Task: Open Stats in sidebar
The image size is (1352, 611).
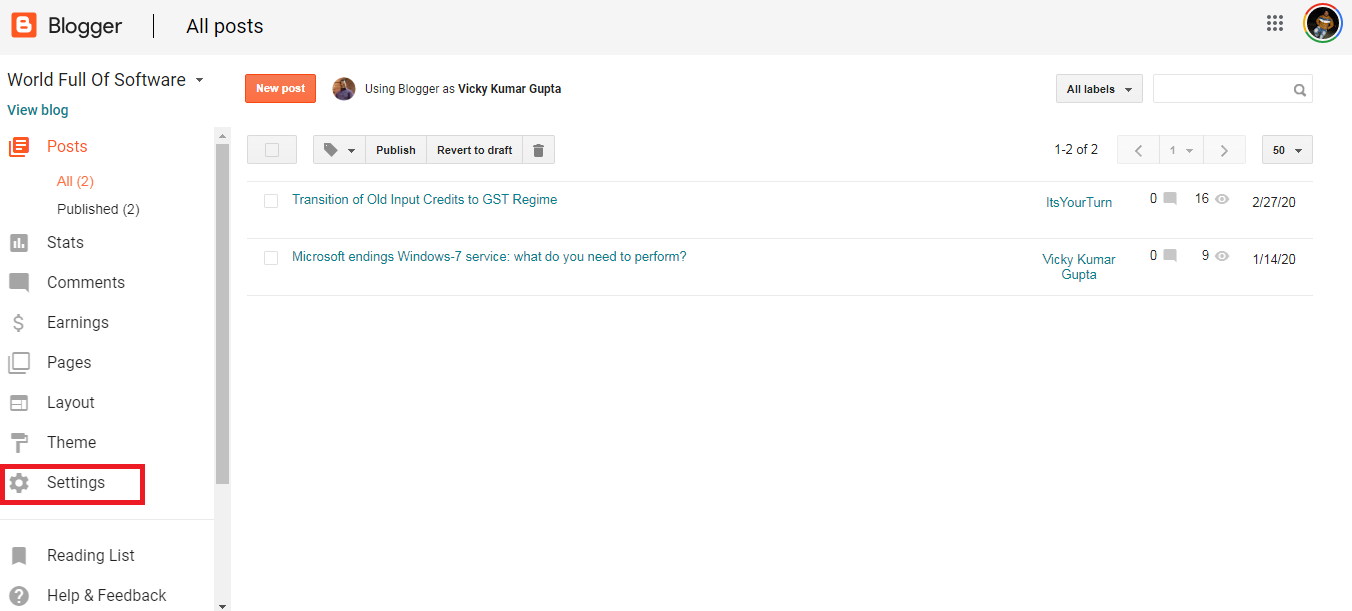Action: point(65,243)
